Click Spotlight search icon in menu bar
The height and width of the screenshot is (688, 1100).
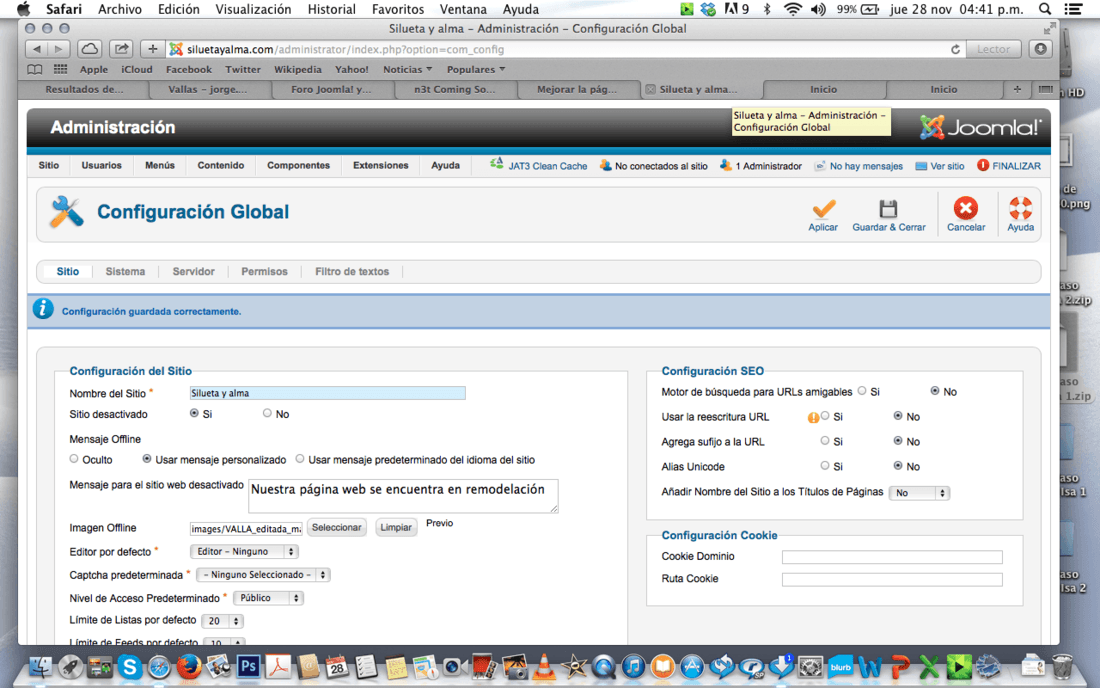point(1045,9)
